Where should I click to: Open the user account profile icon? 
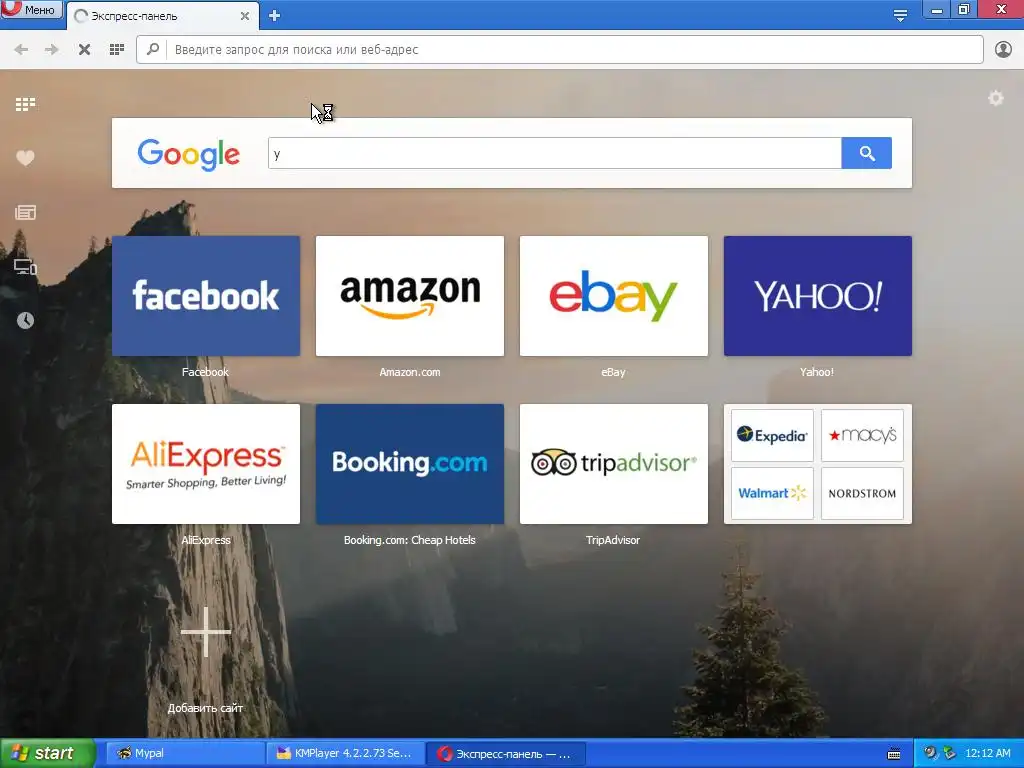(1003, 50)
